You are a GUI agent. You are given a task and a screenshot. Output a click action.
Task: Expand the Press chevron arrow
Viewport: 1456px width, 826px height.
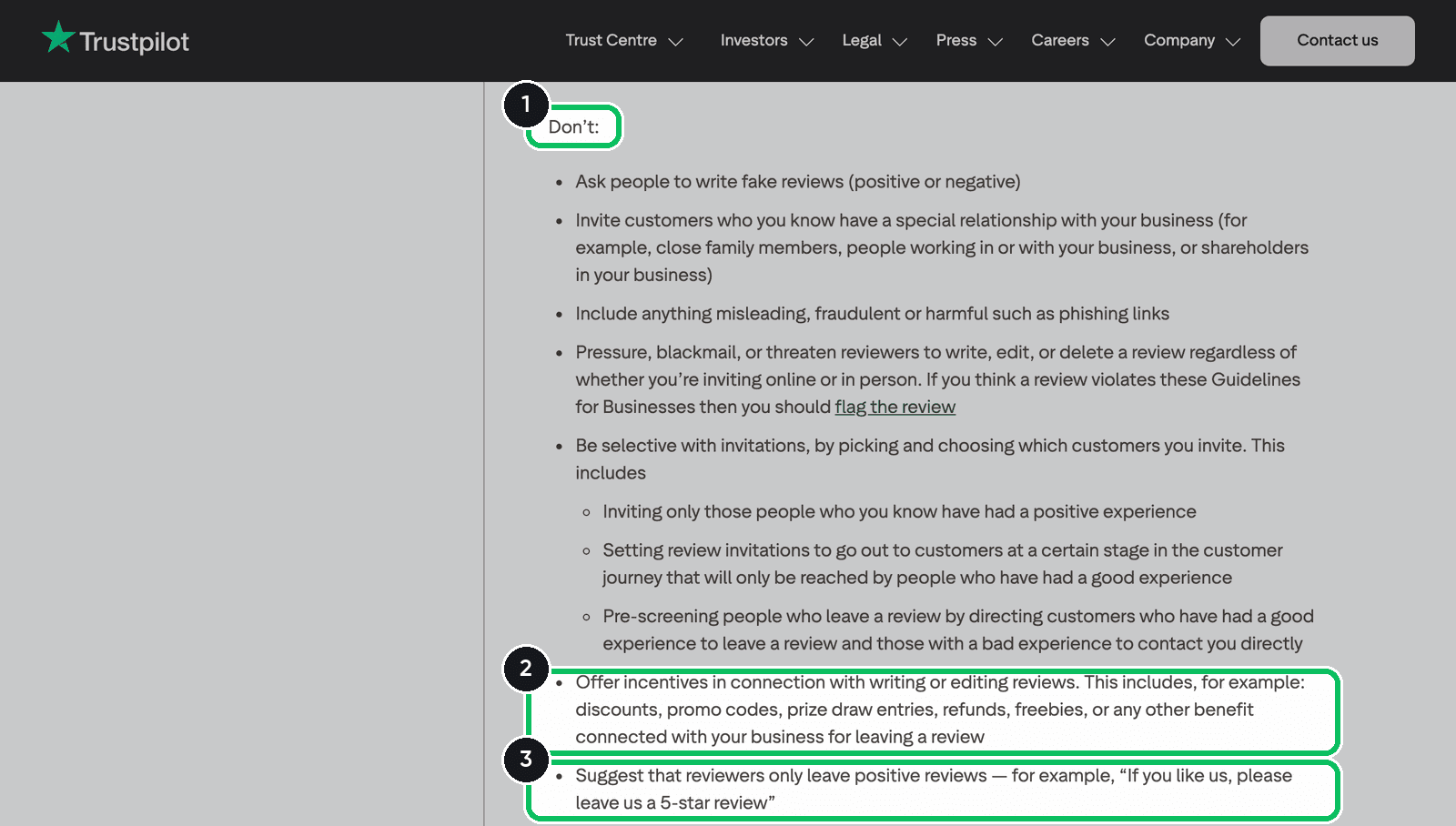(996, 42)
